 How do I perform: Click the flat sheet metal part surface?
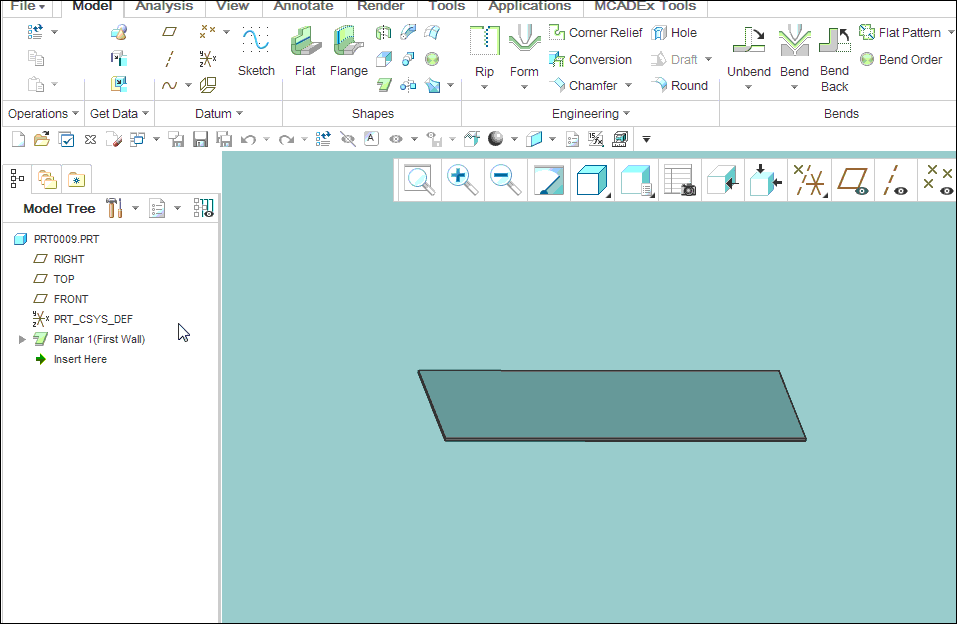coord(612,404)
